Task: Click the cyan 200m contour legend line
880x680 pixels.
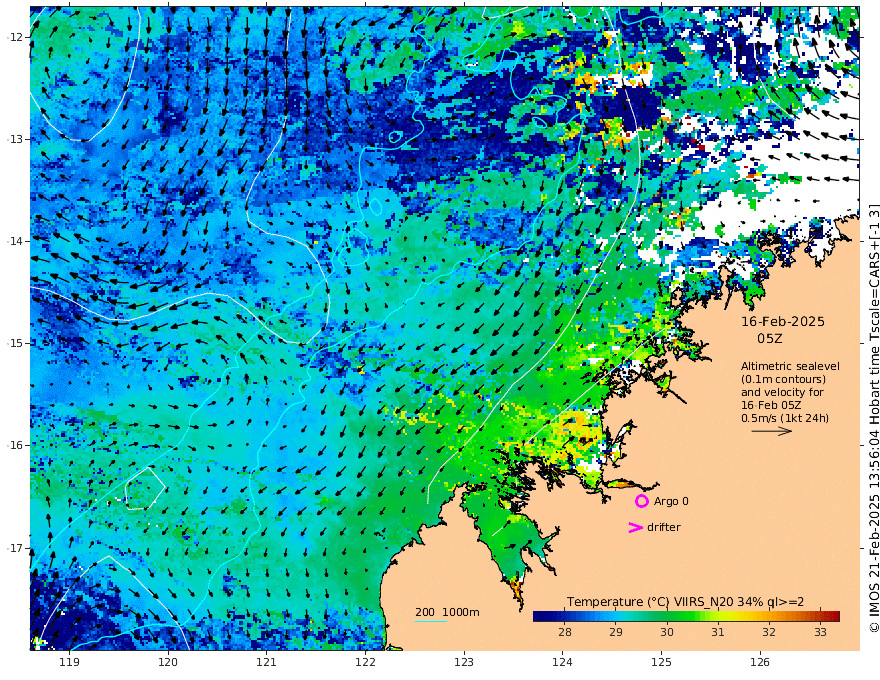Action: tap(431, 621)
